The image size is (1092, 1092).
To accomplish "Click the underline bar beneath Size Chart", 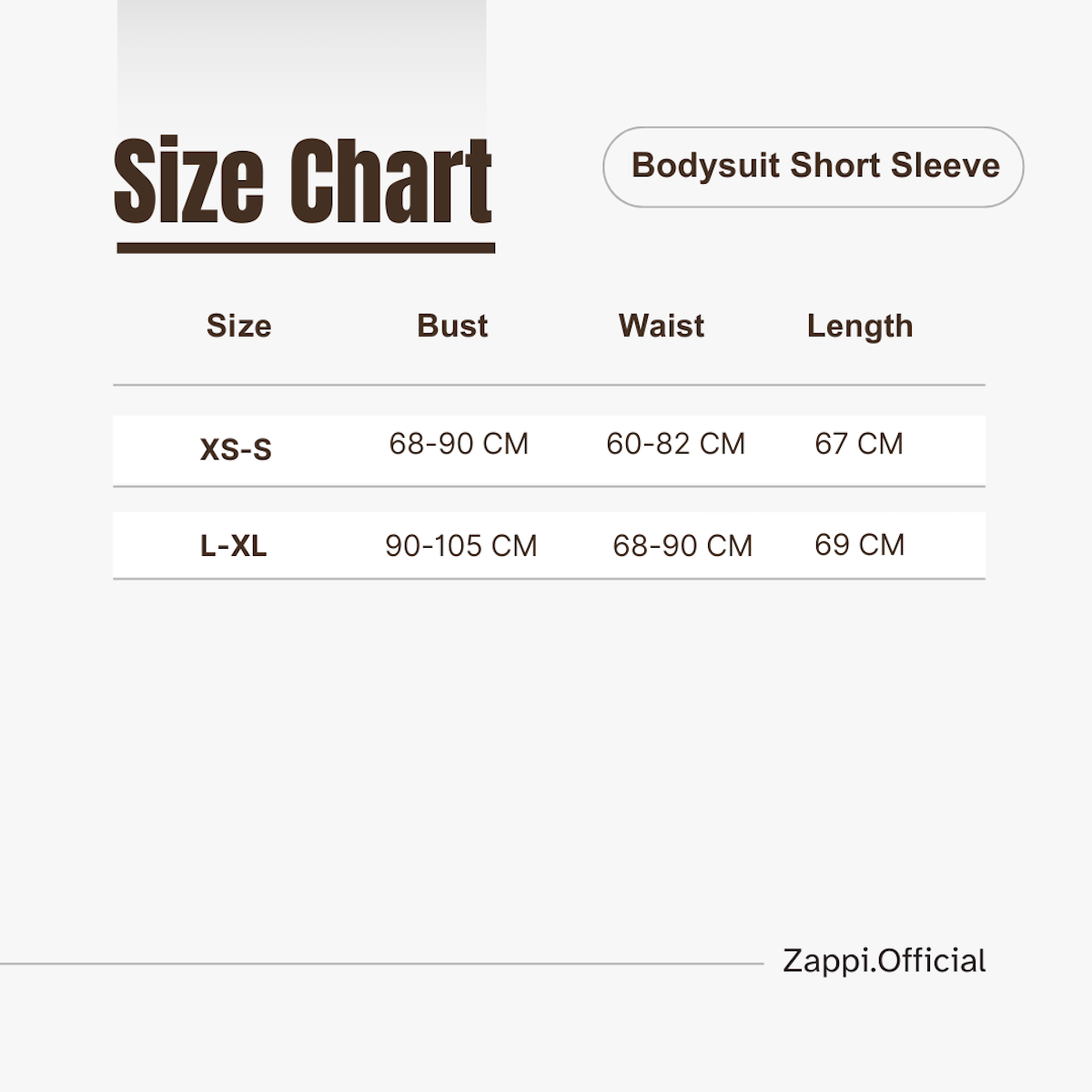I will [x=306, y=248].
